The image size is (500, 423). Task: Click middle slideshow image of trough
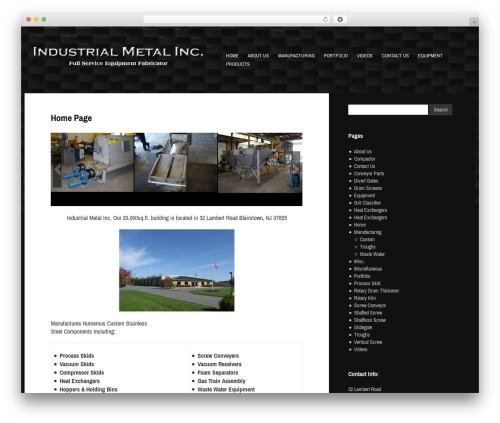coord(176,163)
